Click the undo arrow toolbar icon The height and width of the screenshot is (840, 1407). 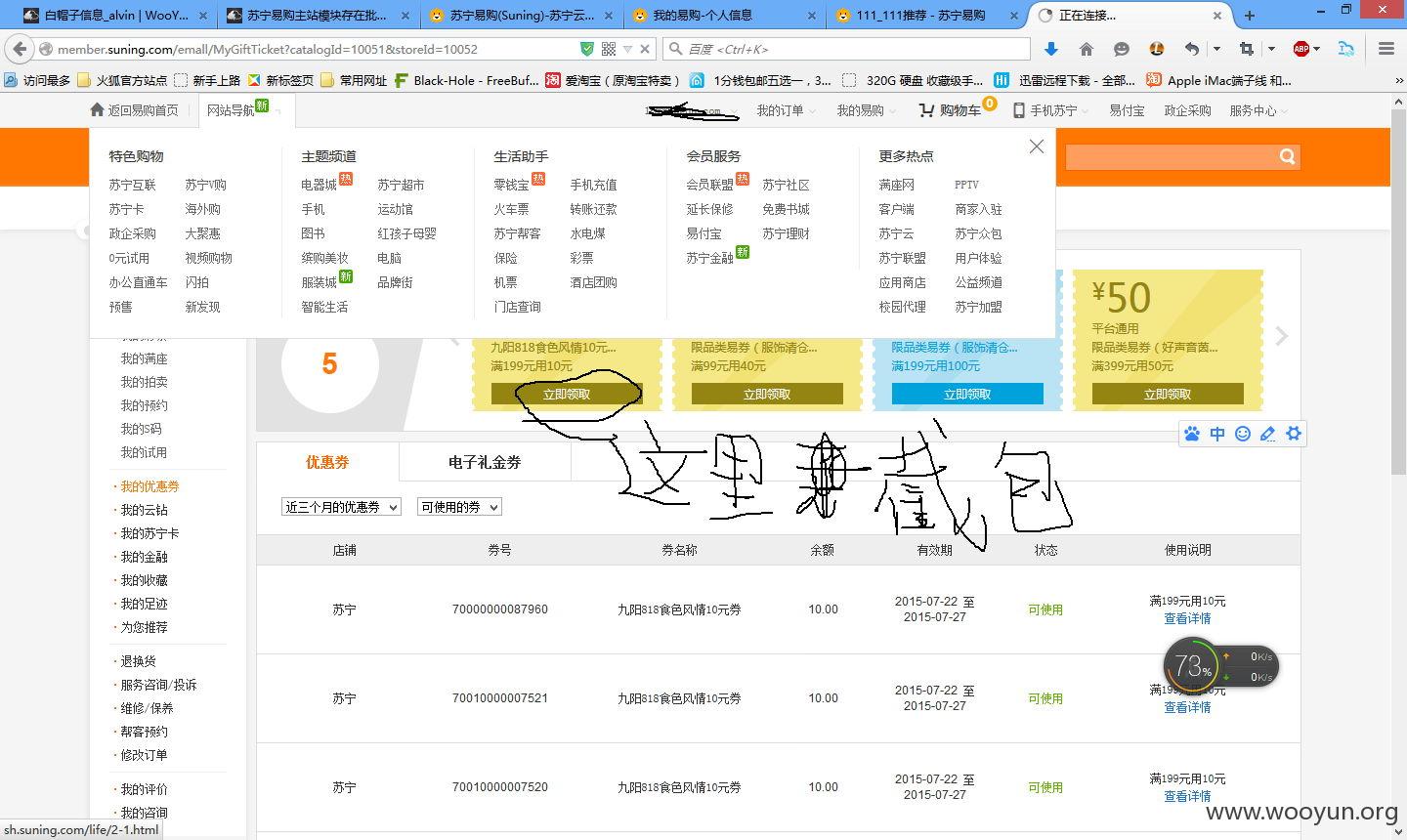tap(1191, 49)
